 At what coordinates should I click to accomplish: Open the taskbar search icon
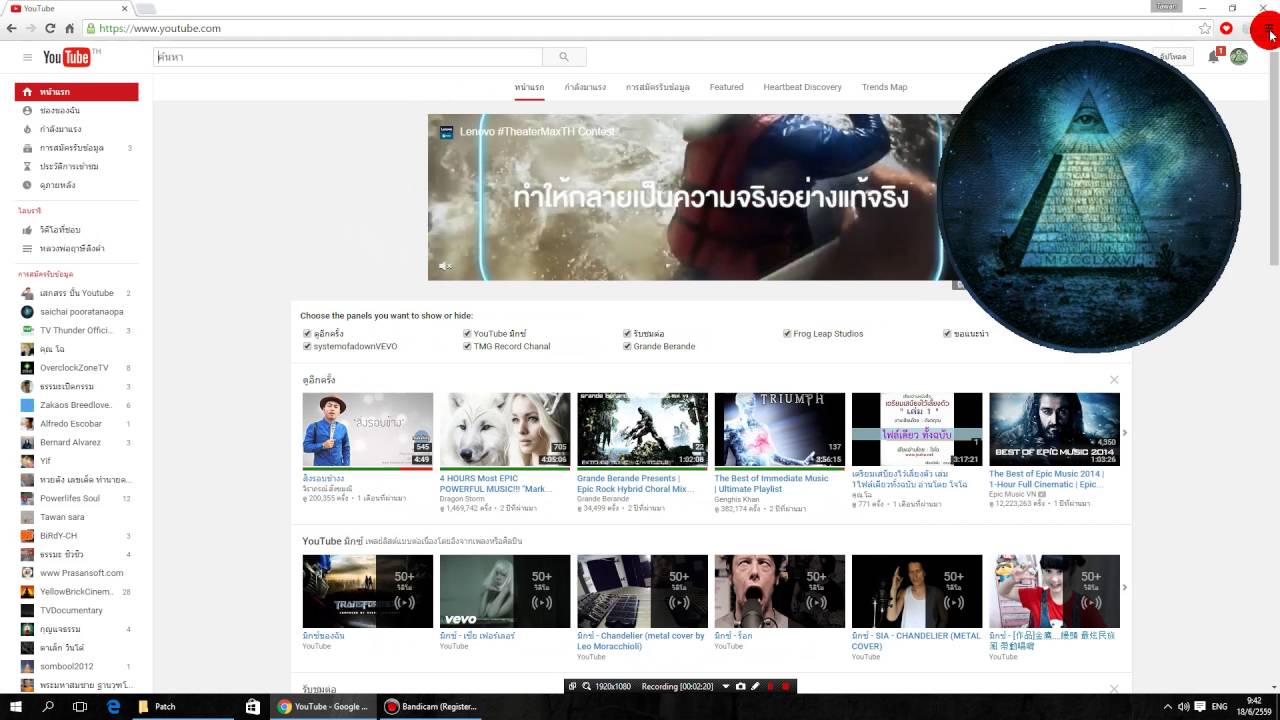pyautogui.click(x=48, y=706)
